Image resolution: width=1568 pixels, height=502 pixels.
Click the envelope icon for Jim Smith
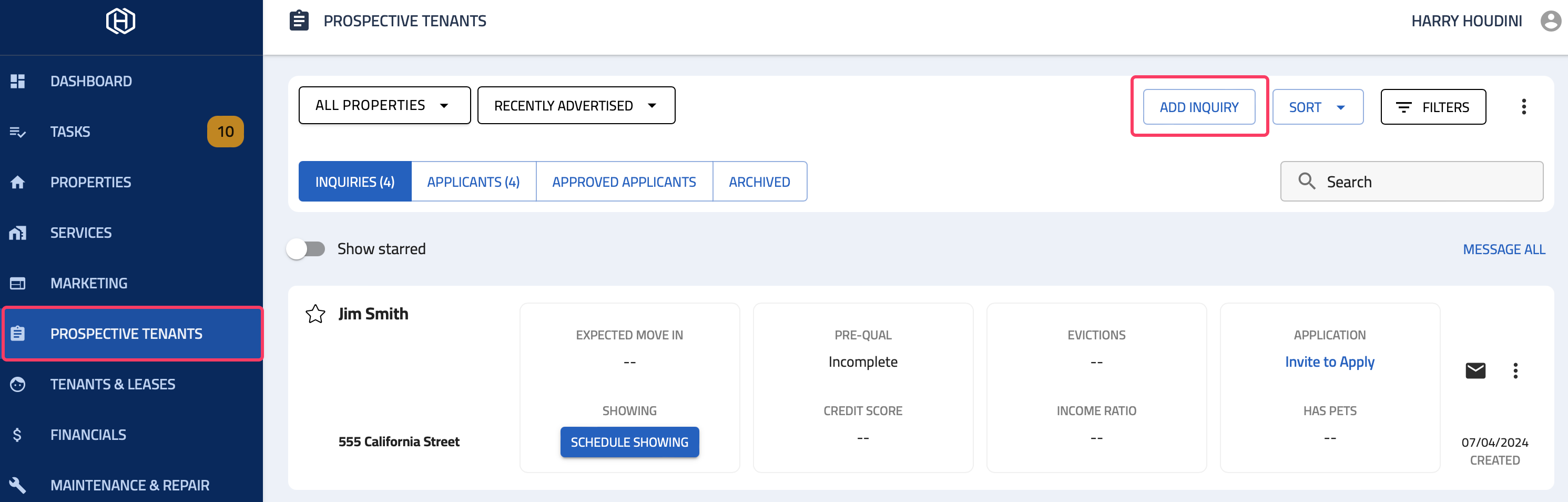[x=1475, y=370]
